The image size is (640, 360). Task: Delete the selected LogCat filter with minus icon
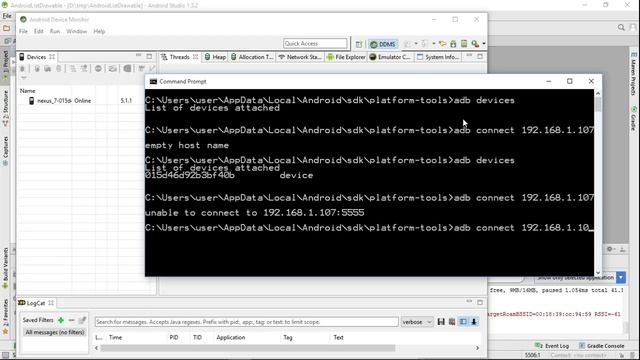[x=71, y=320]
